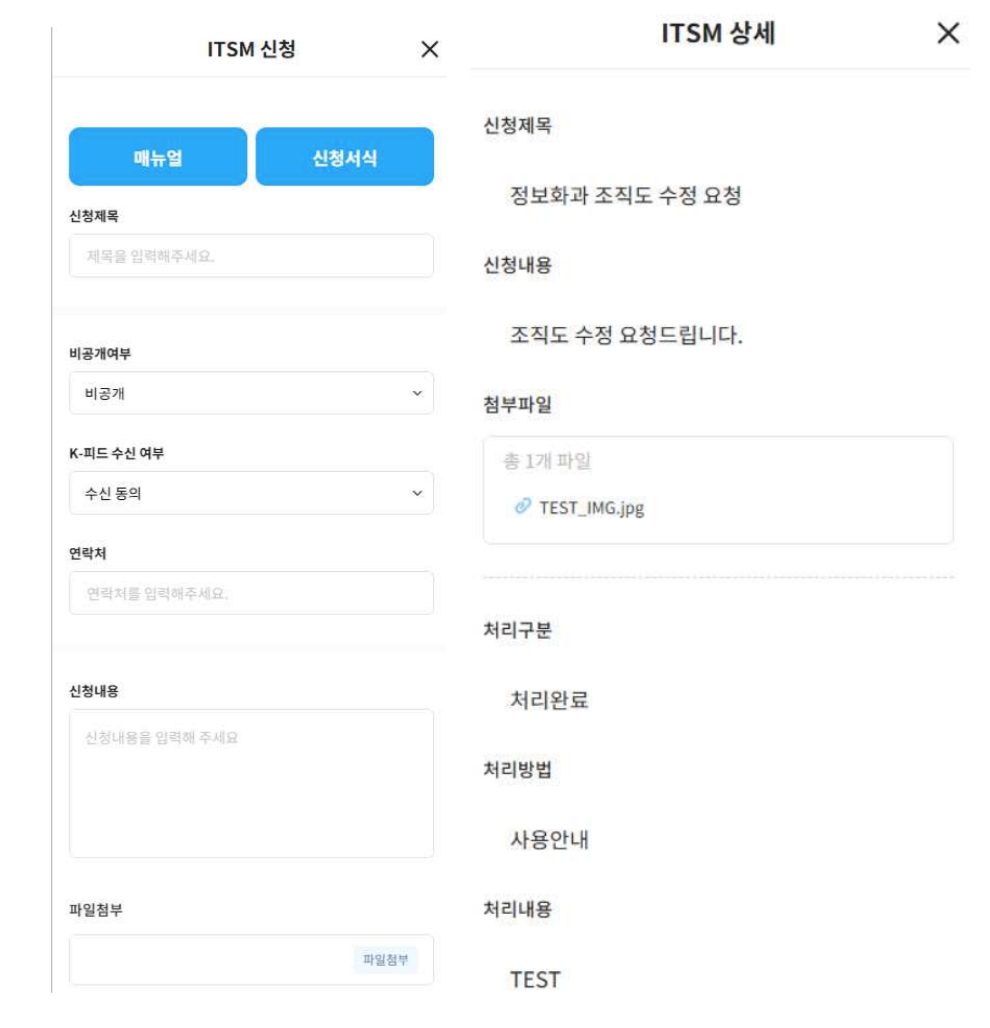Open the TEST_IMG.jpg attachment link
Image resolution: width=990 pixels, height=1028 pixels.
pyautogui.click(x=591, y=507)
